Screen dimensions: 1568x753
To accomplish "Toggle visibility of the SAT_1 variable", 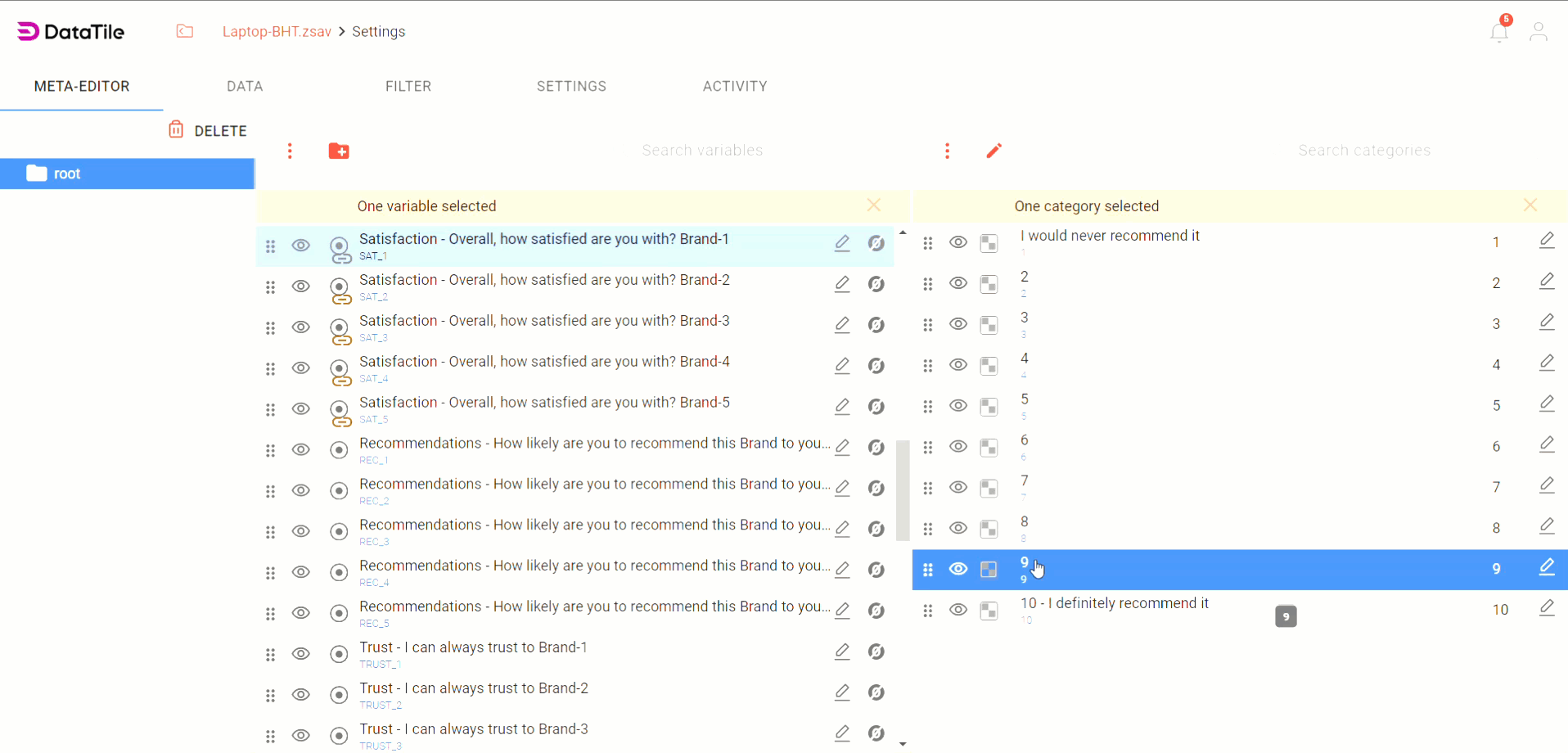I will click(x=300, y=245).
